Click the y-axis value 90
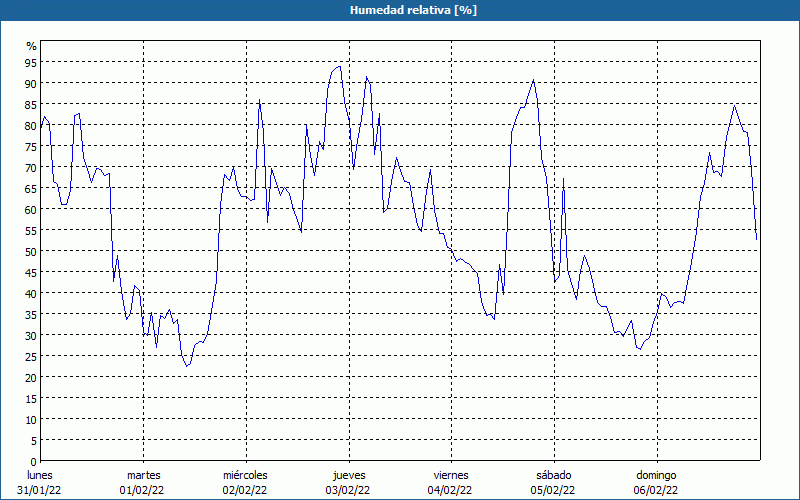Viewport: 800px width, 500px height. [x=31, y=83]
